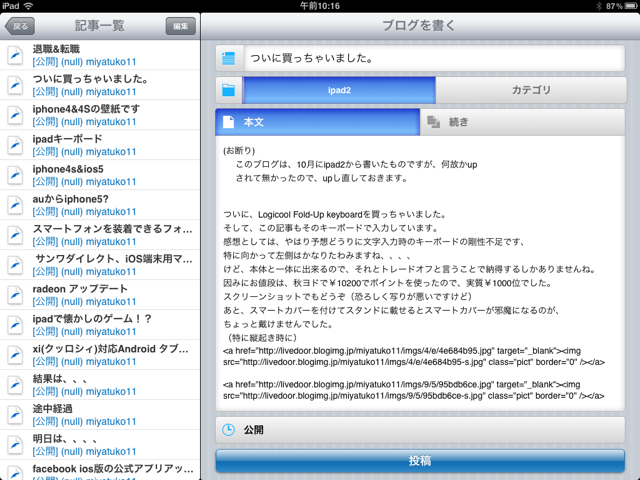The image size is (640, 480).
Task: Open article xi(クッロシィ)対応Android タブ…
Action: pyautogui.click(x=100, y=355)
